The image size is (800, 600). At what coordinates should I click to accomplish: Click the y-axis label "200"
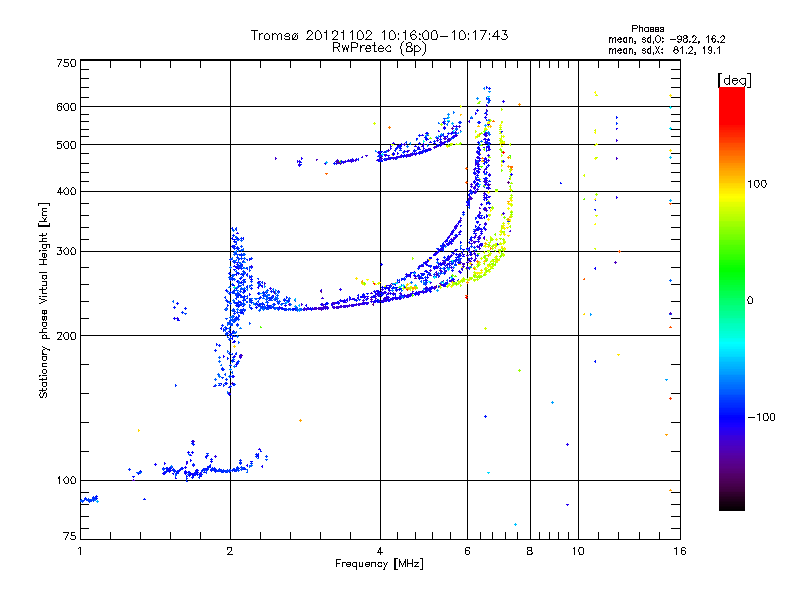[x=66, y=336]
